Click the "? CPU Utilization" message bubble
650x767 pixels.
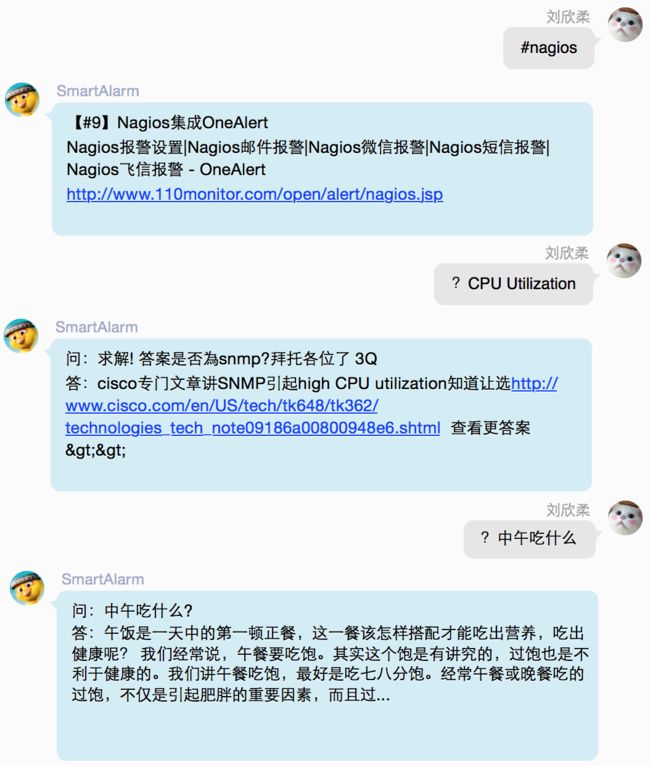514,284
